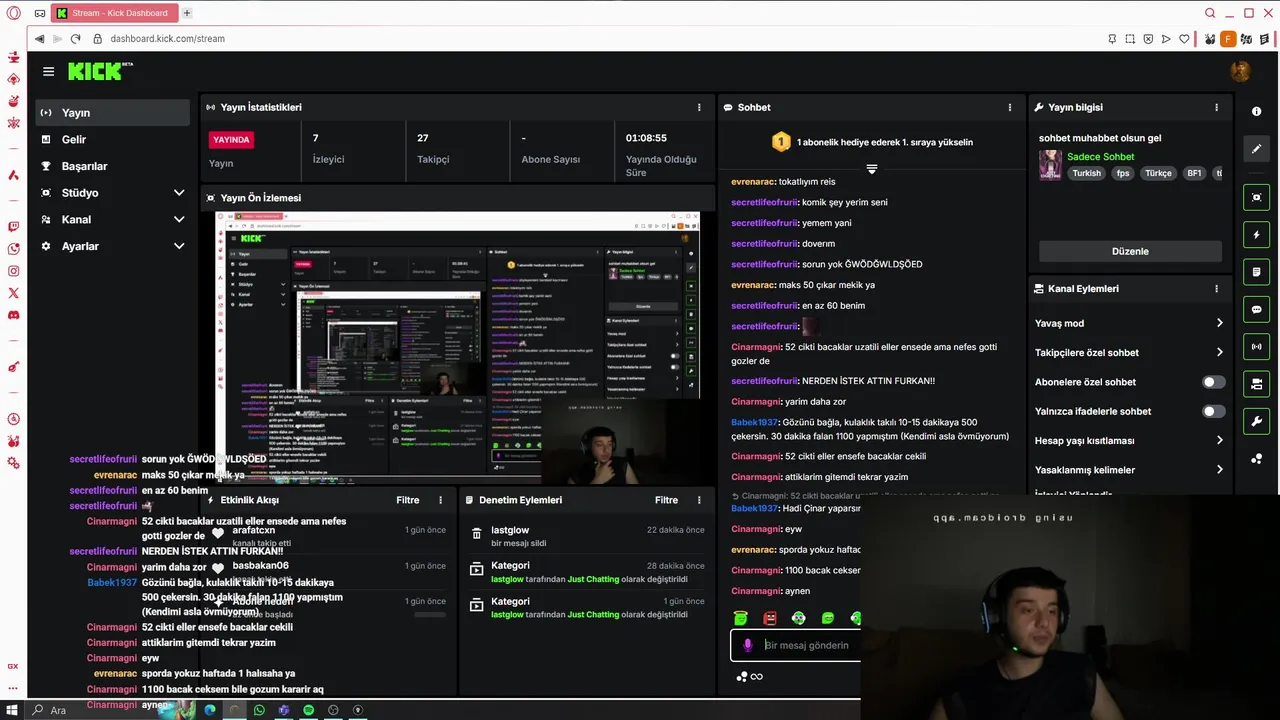Pick the red emote above the message box
Screen dimensions: 1280x720
pyautogui.click(x=770, y=619)
